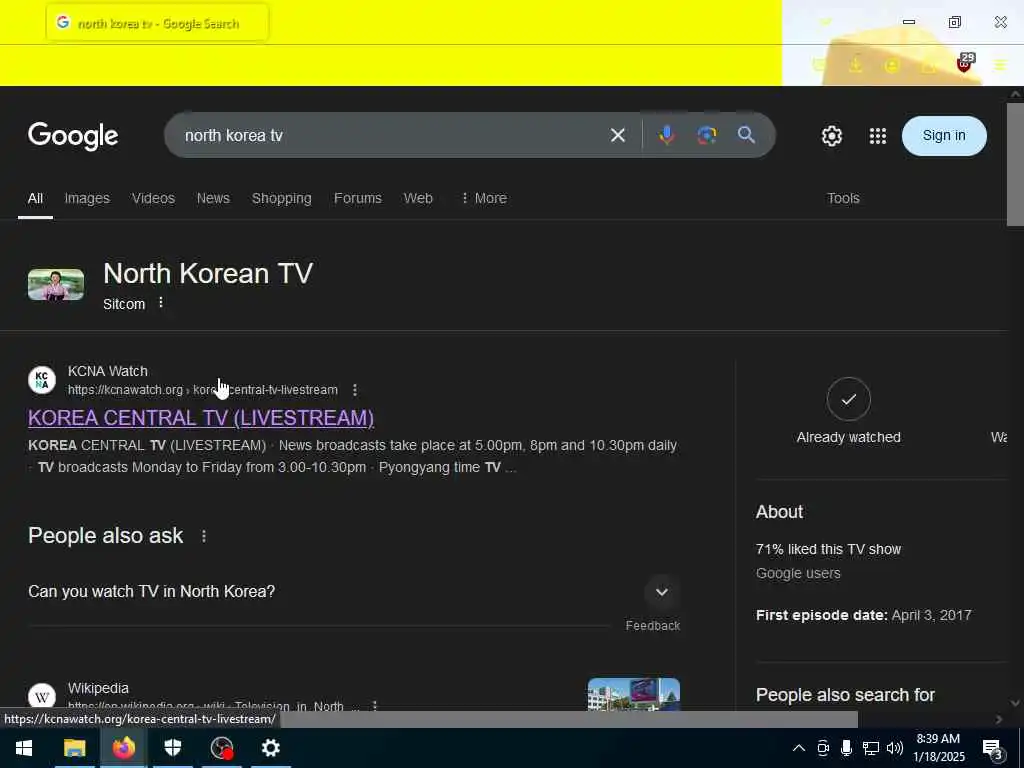Open network status in system tray
1024x768 pixels.
pyautogui.click(x=871, y=748)
